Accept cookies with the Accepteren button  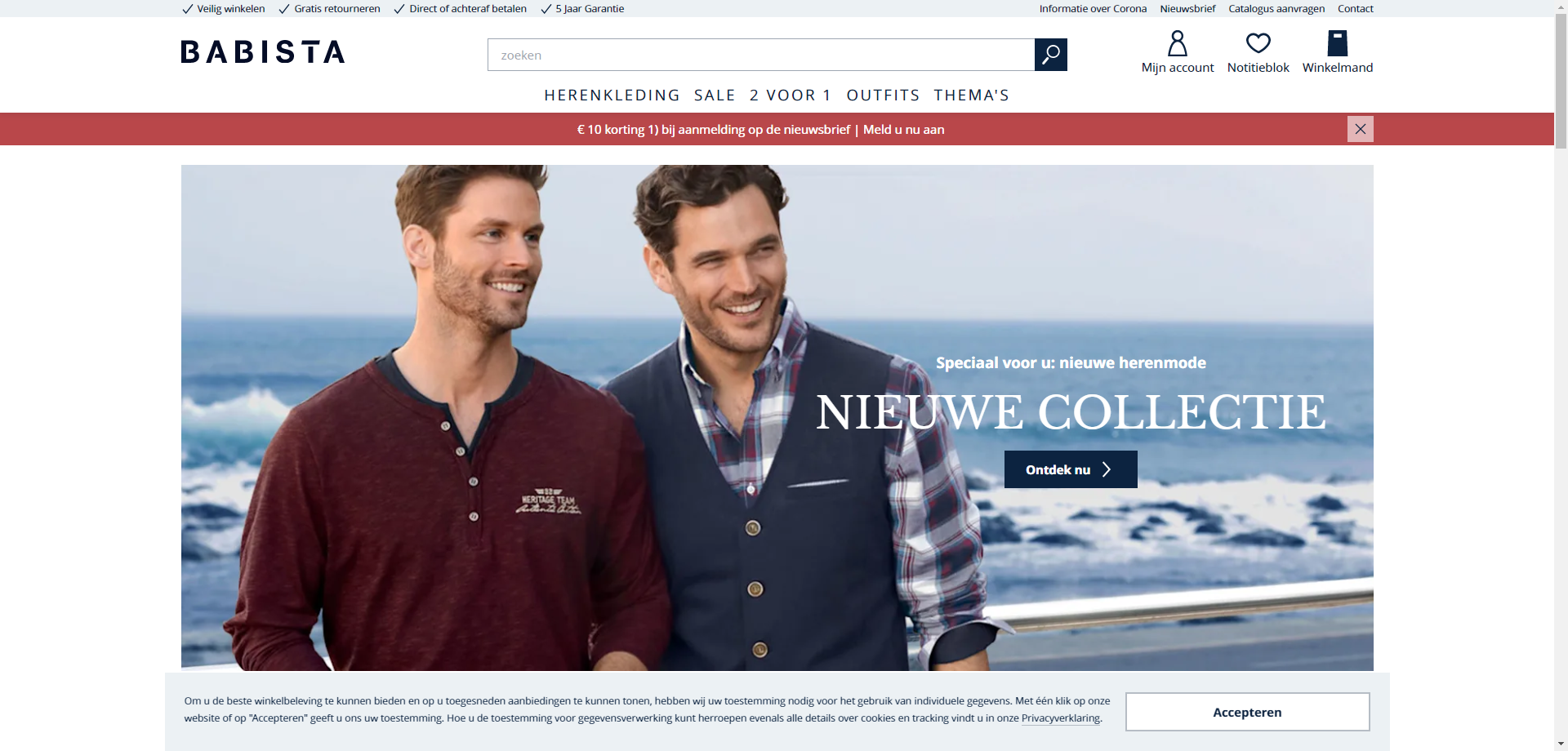(1247, 712)
